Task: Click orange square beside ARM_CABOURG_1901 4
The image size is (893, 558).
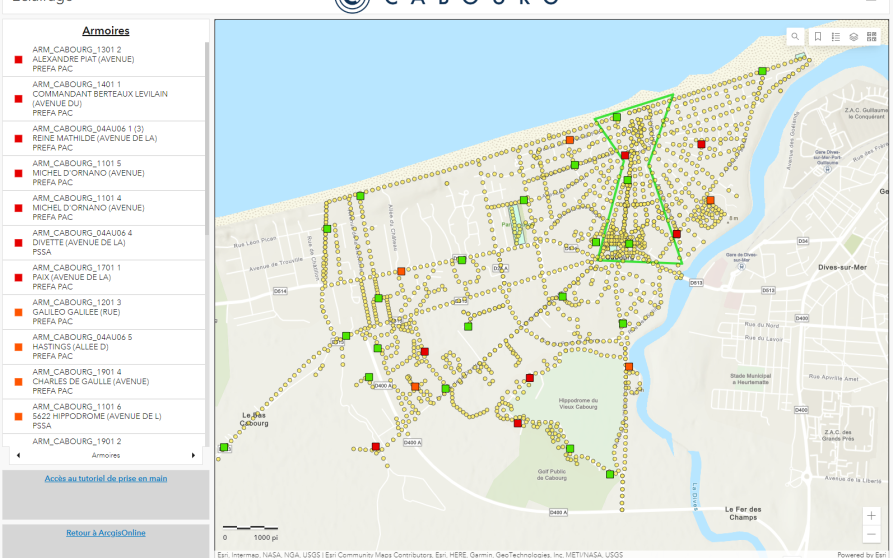Action: click(x=18, y=381)
